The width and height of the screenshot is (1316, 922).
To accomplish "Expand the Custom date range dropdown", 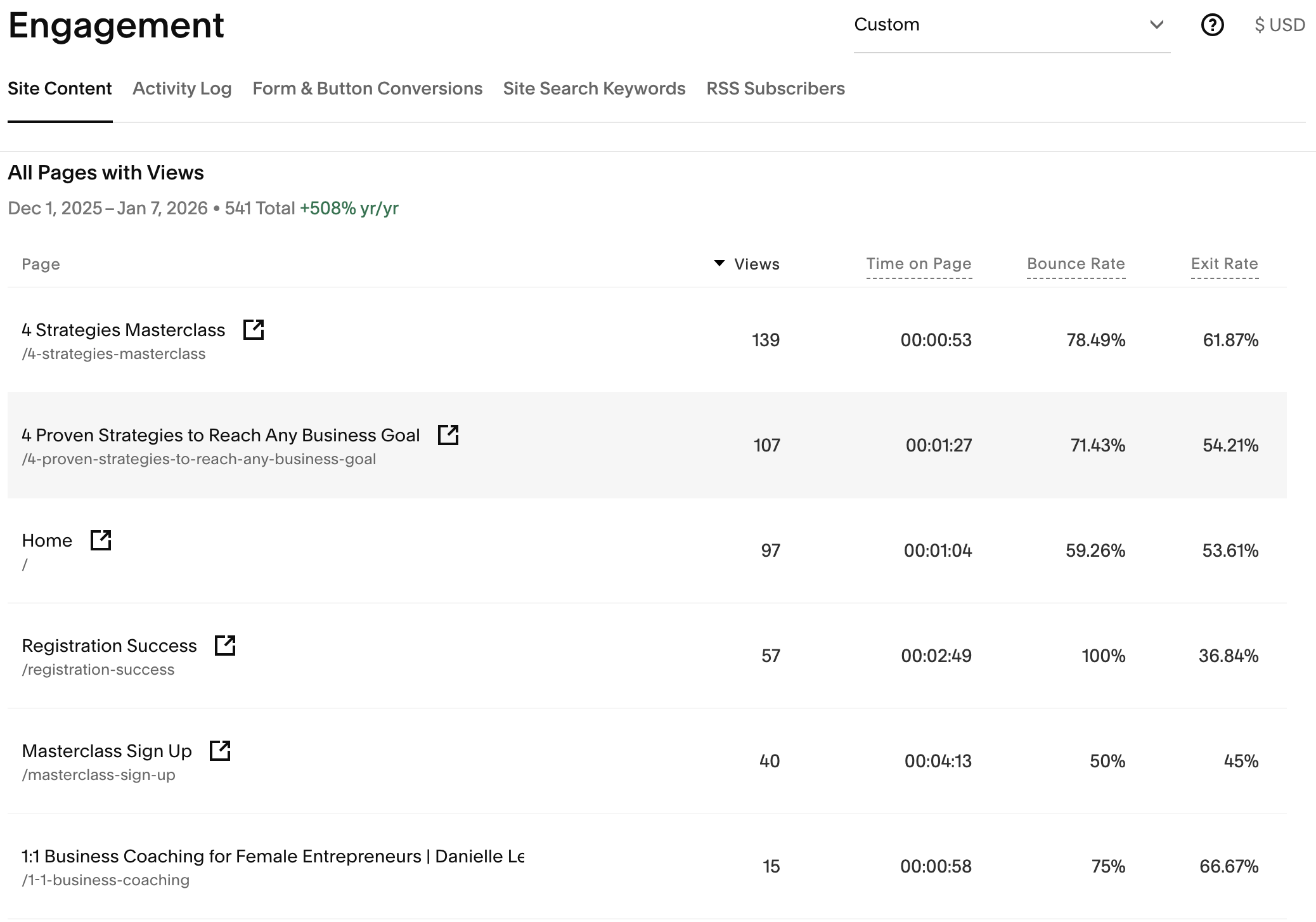I will pyautogui.click(x=1011, y=25).
